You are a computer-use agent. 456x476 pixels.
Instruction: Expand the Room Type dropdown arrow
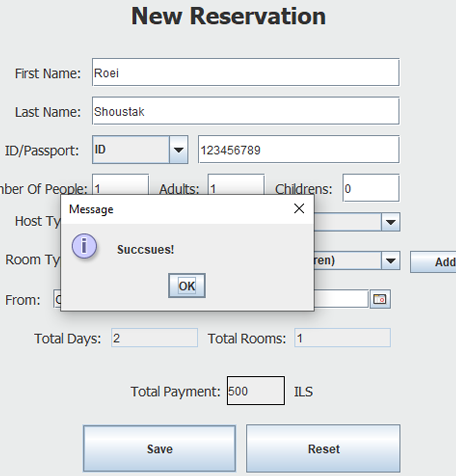pos(391,260)
